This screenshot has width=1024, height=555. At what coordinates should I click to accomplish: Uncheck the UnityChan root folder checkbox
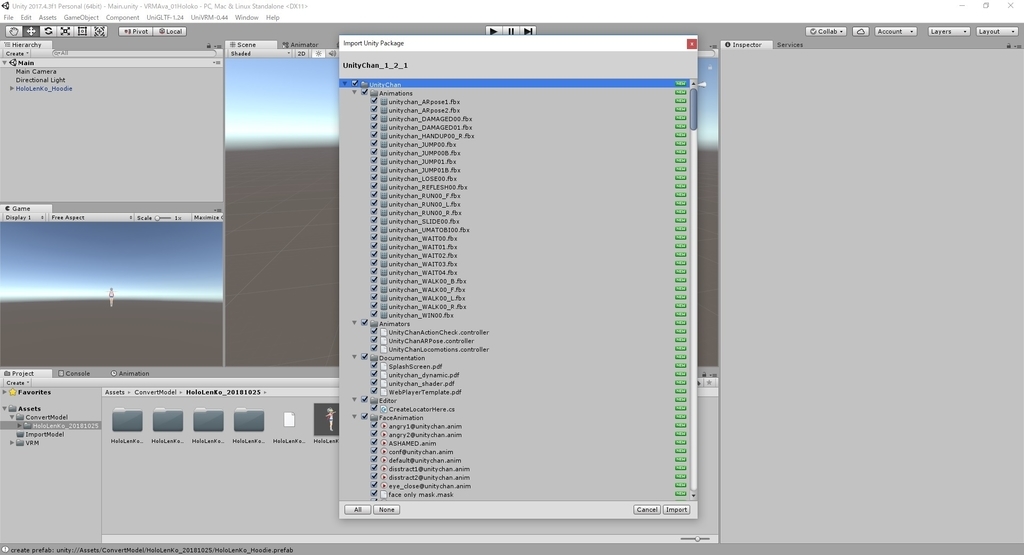(x=355, y=84)
